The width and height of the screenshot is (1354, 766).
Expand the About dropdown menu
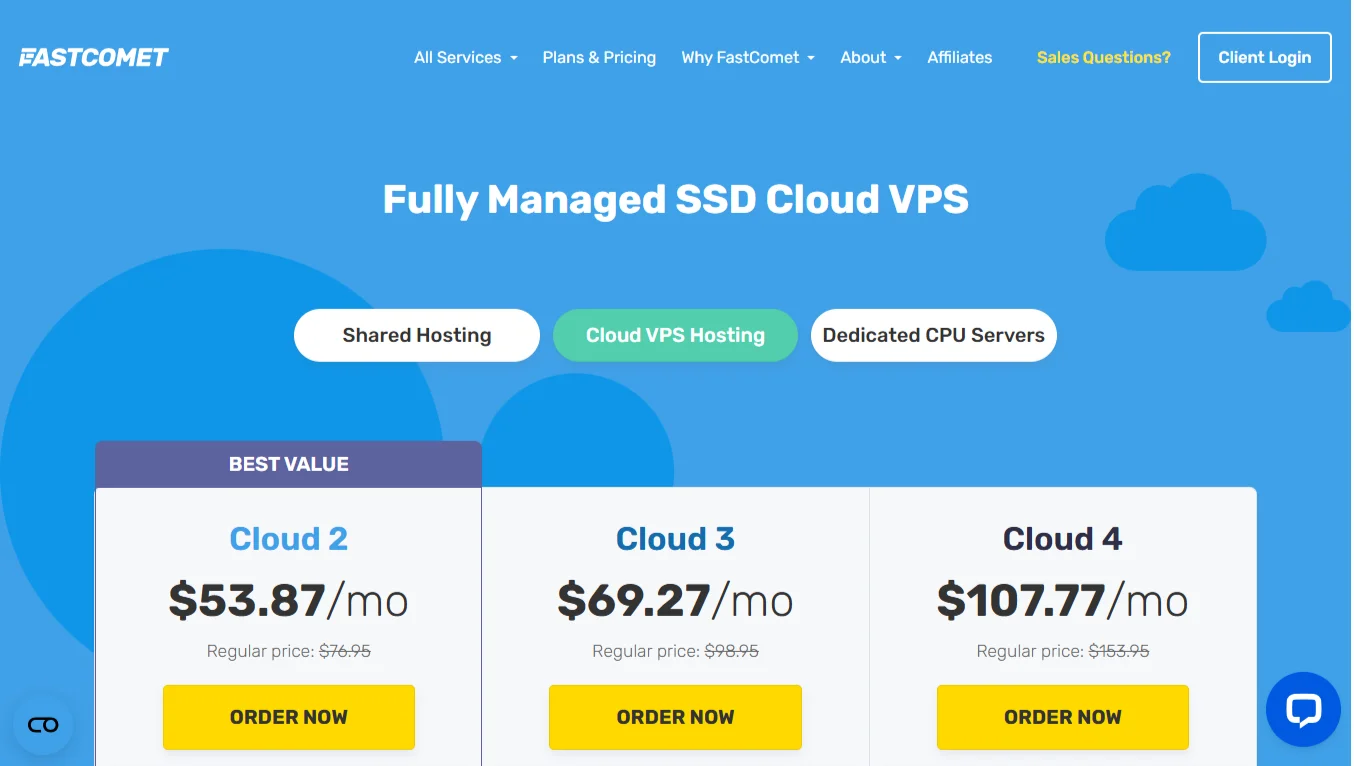click(871, 57)
